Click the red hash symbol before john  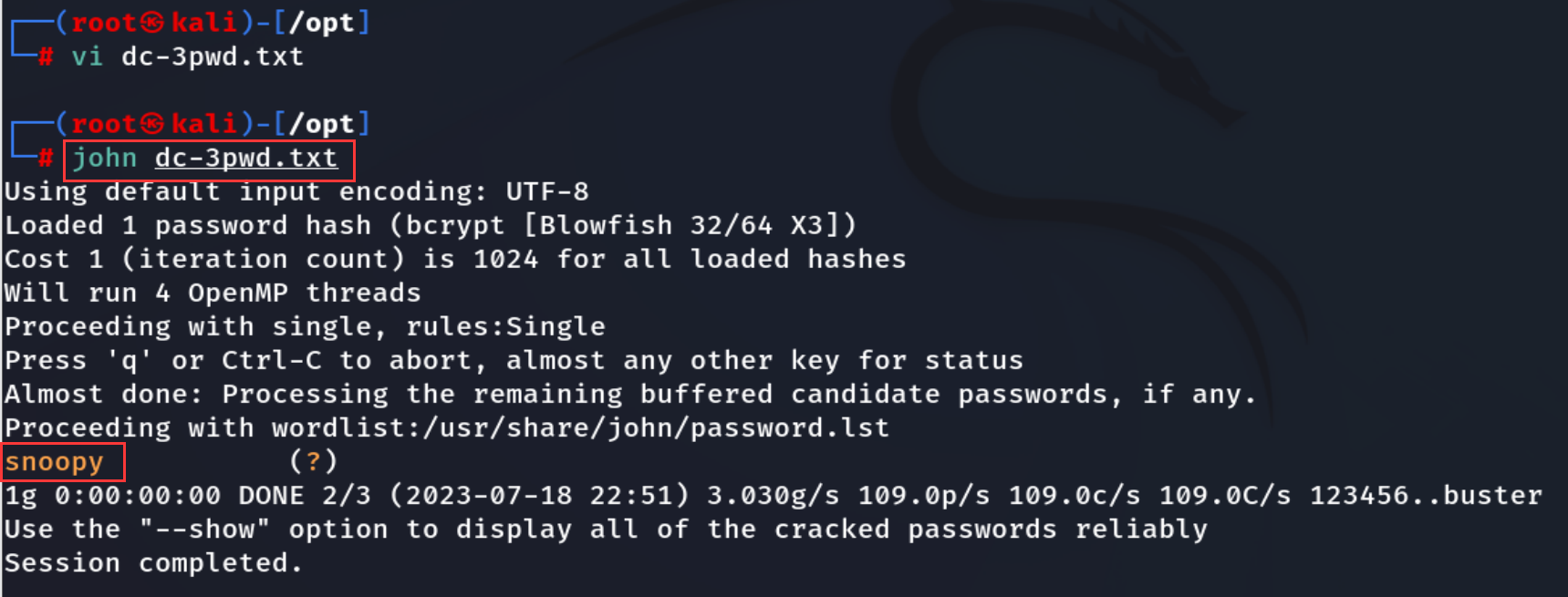point(46,158)
